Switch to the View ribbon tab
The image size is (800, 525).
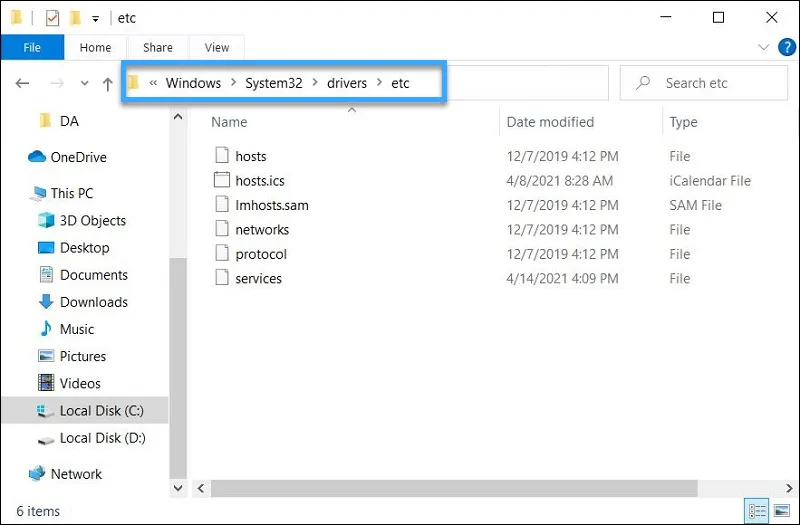(217, 47)
